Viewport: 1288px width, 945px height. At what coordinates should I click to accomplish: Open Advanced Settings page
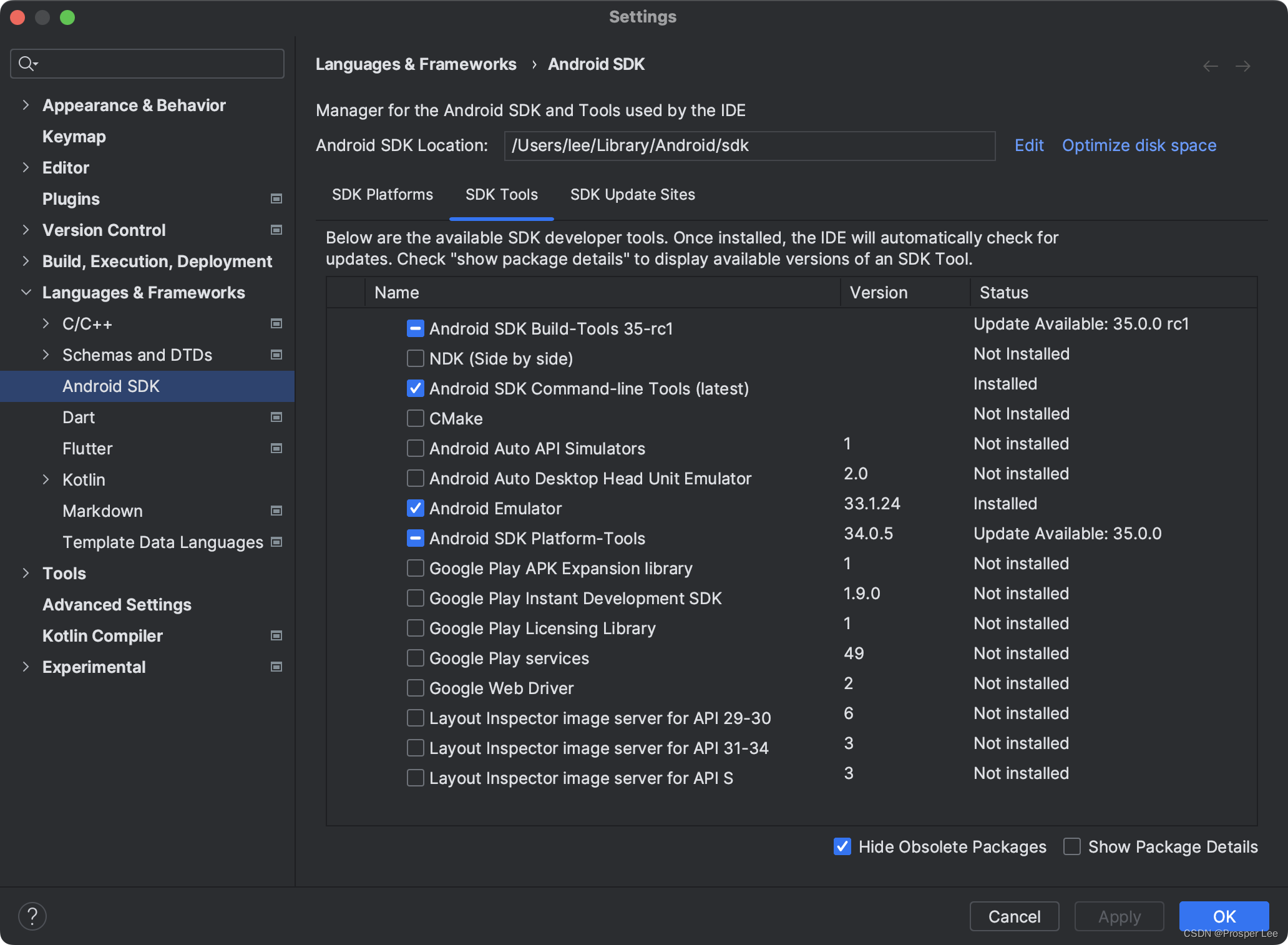[117, 604]
